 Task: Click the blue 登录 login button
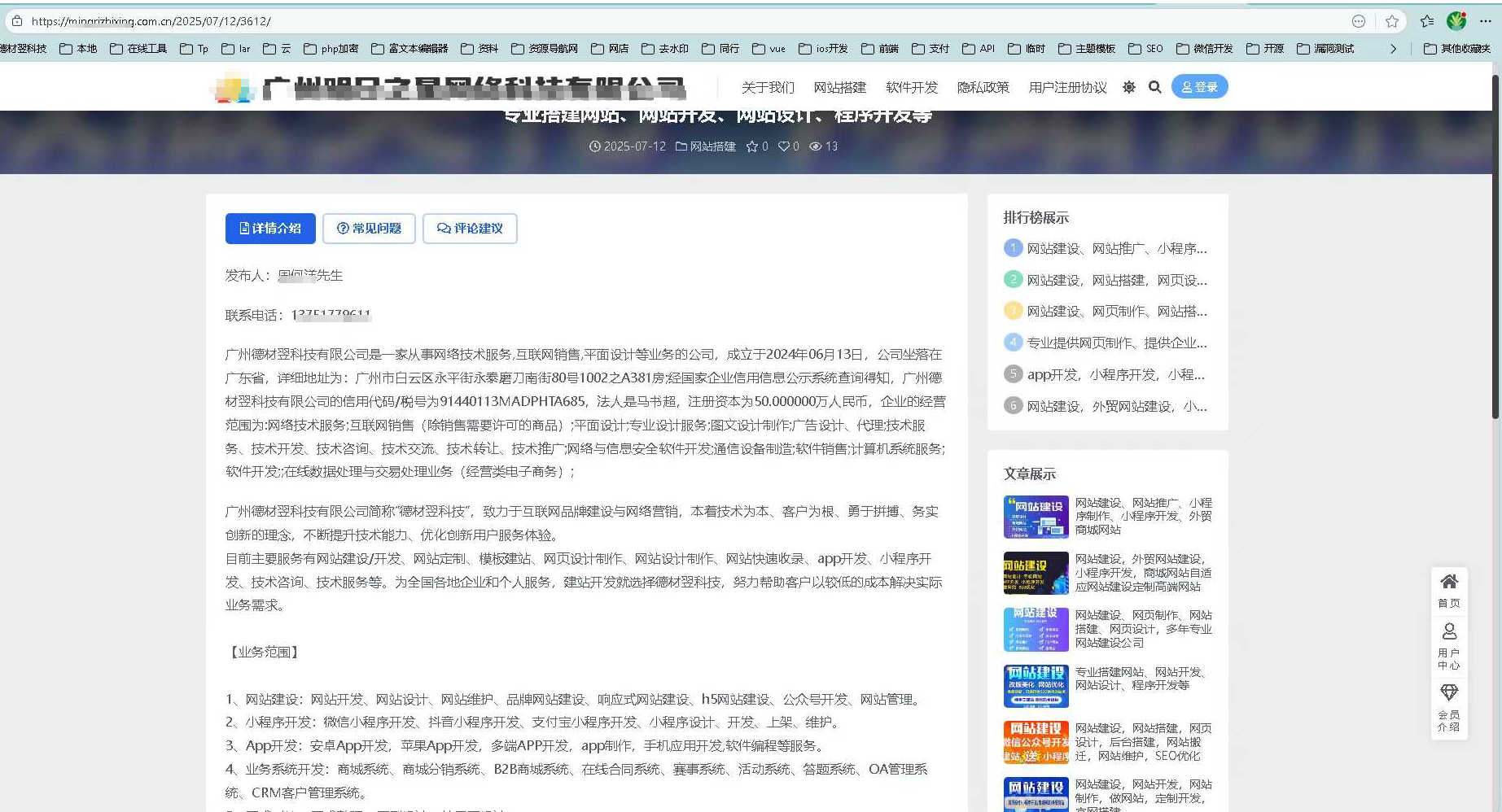coord(1199,87)
